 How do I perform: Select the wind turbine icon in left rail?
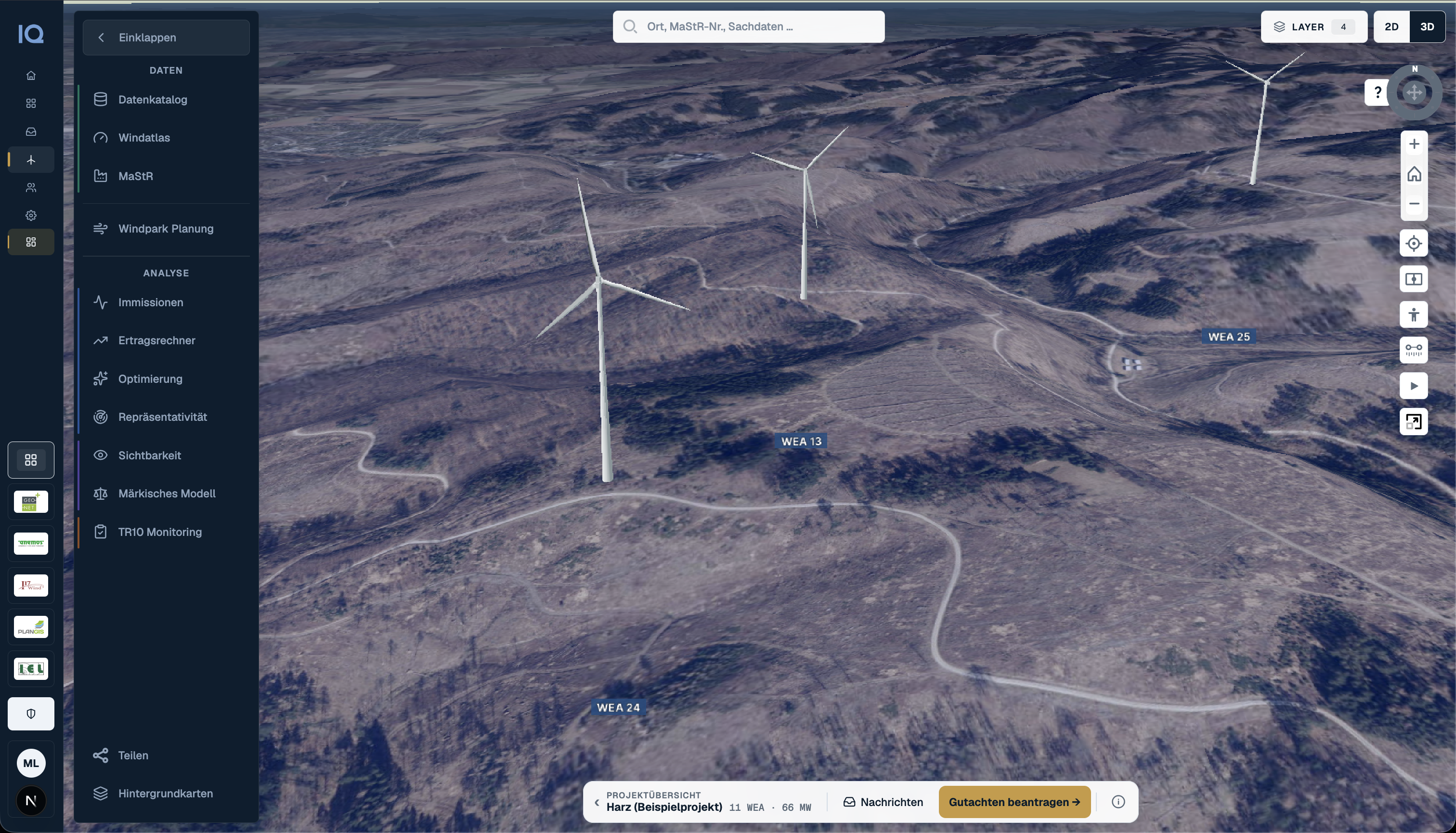(31, 160)
